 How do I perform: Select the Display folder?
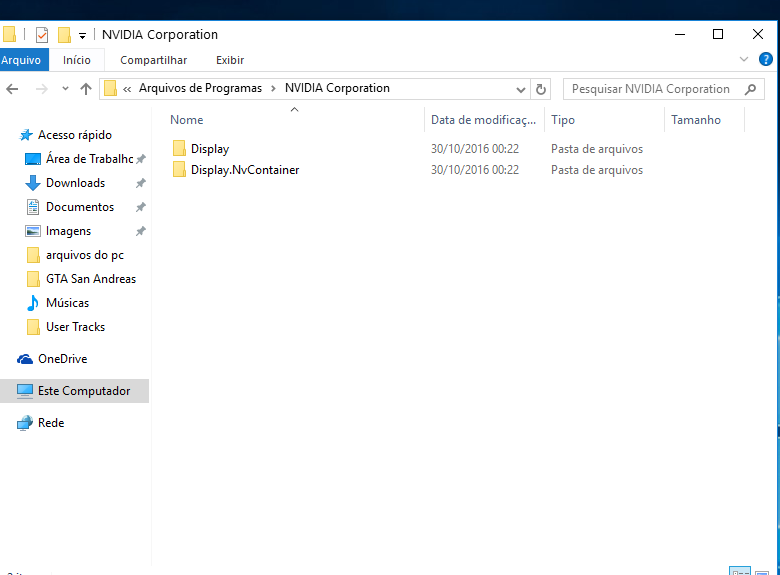point(210,149)
